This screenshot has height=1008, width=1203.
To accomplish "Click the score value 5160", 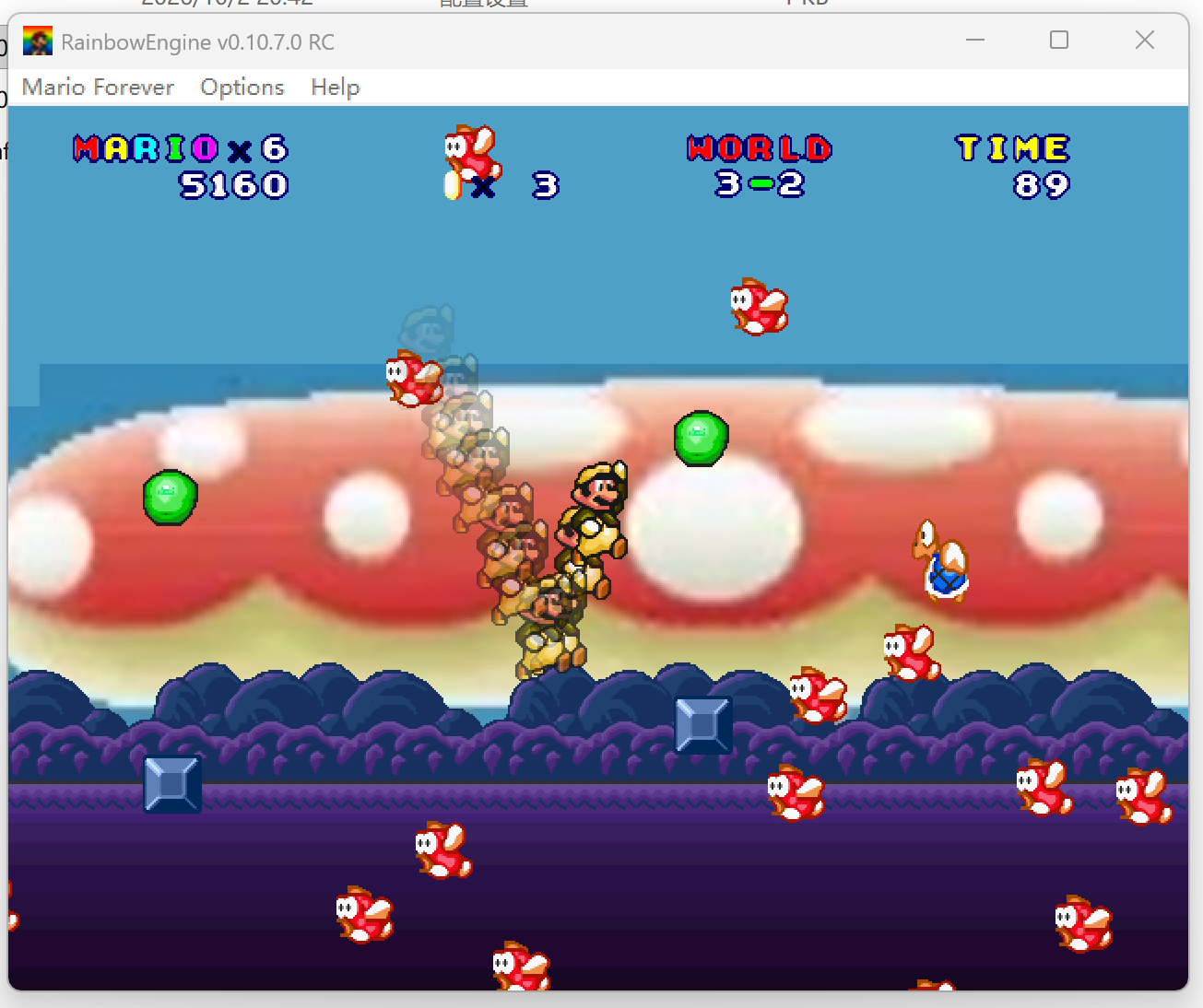I will [x=234, y=186].
